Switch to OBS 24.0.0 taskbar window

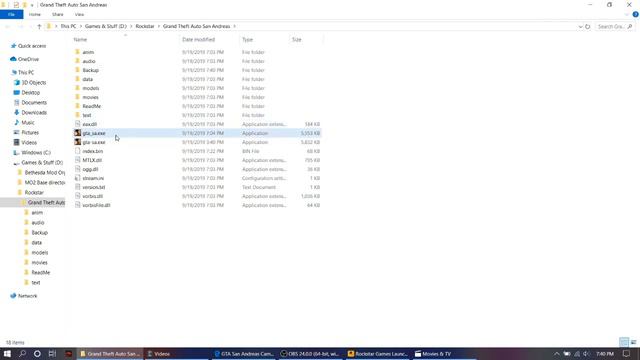tap(310, 354)
